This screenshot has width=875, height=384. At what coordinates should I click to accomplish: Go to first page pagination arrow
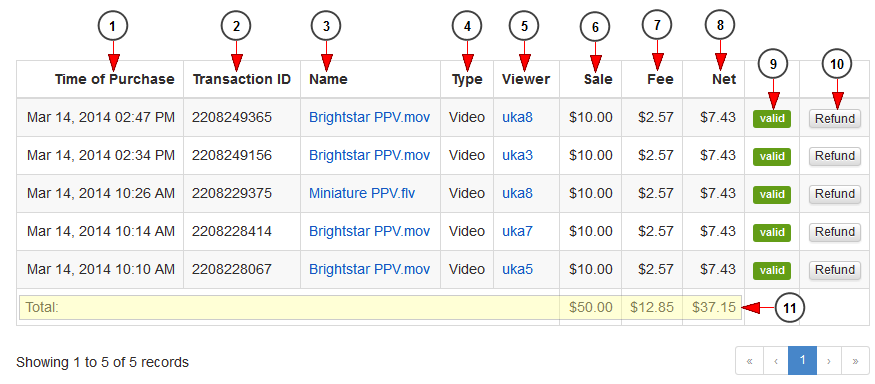[750, 361]
